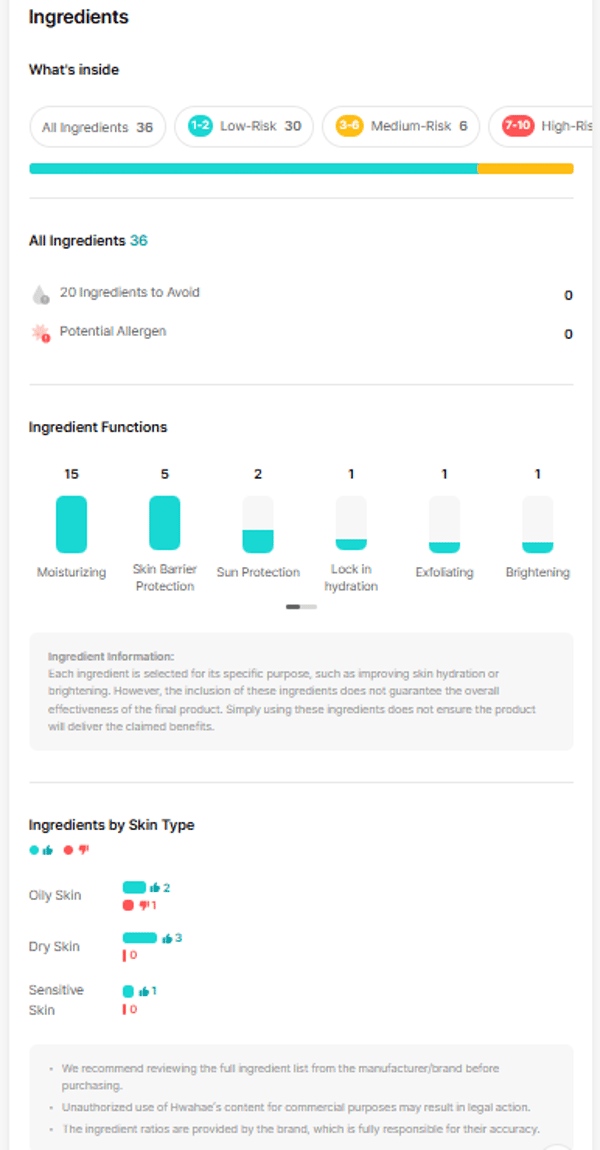Screen dimensions: 600x1150
Task: Click the red 7-10 high-risk badge
Action: coord(517,127)
